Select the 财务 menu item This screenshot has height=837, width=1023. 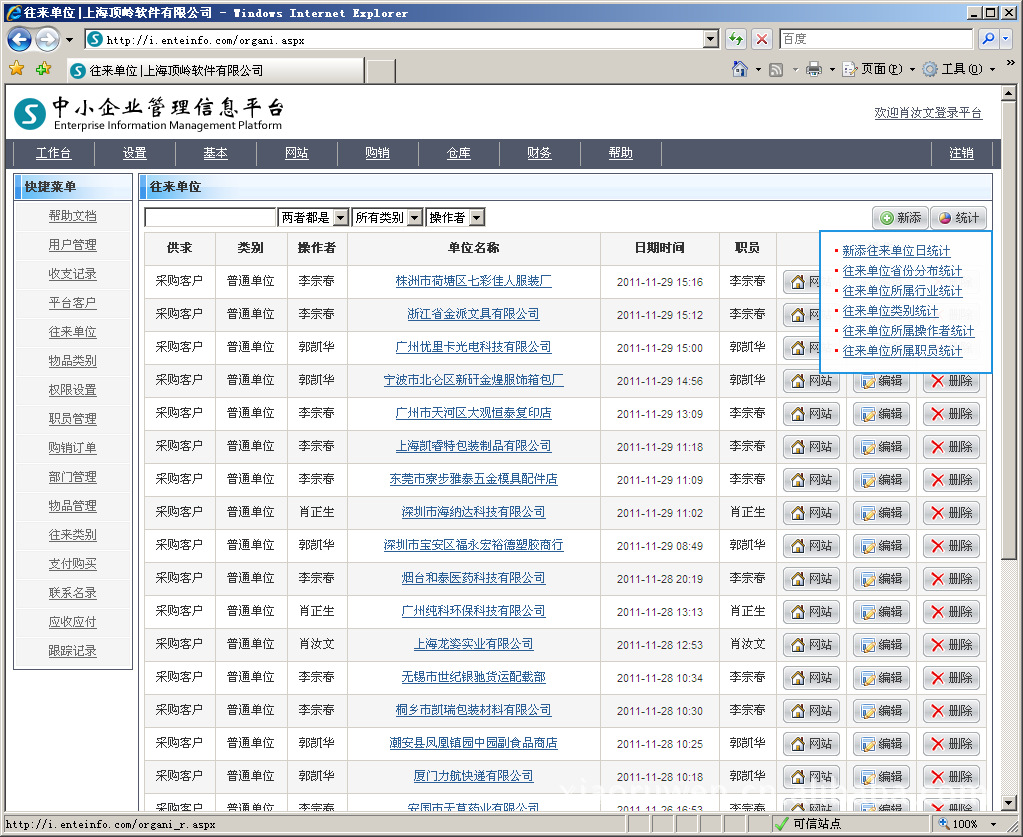[x=539, y=153]
